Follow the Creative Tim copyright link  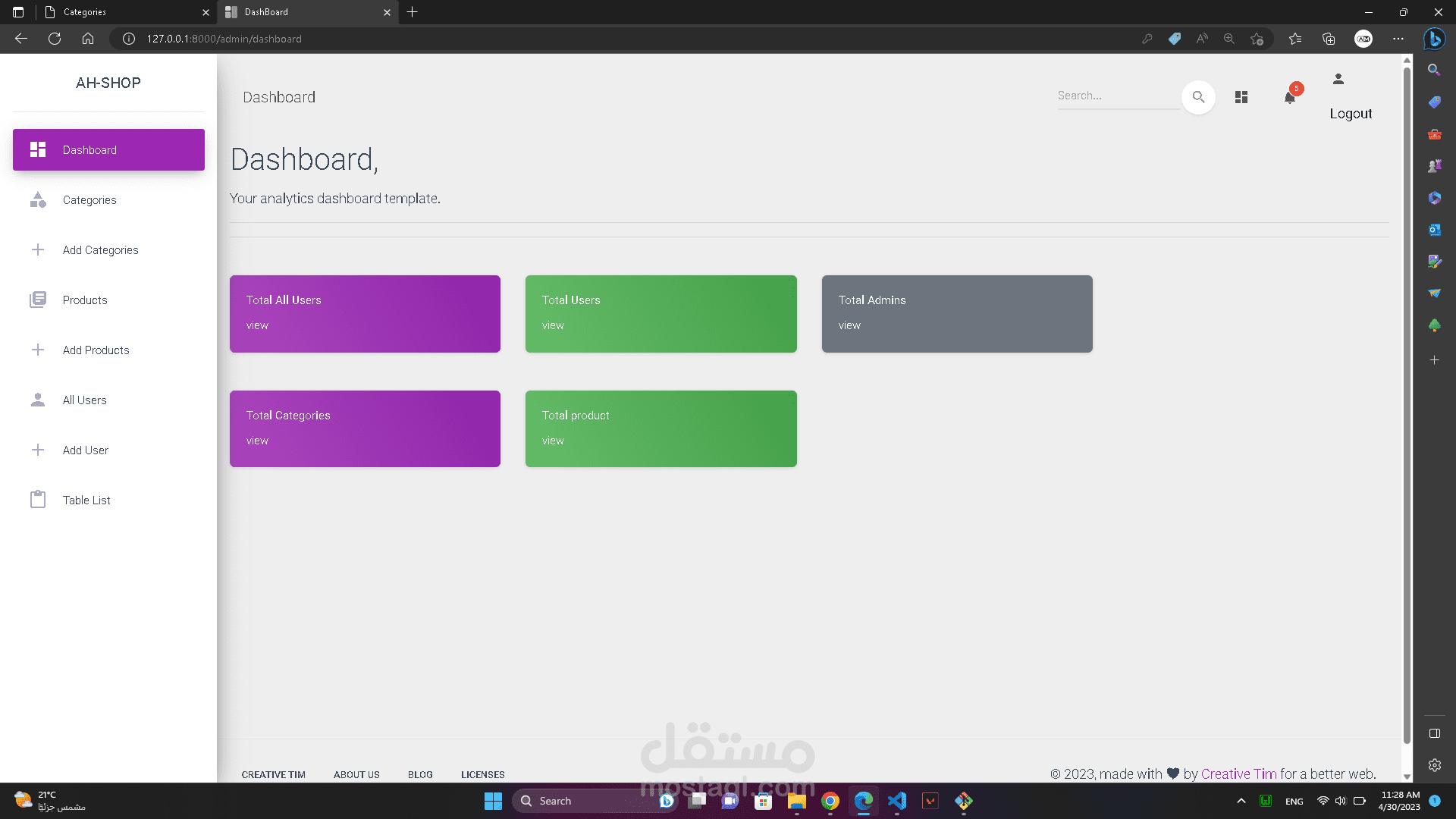pos(1238,773)
